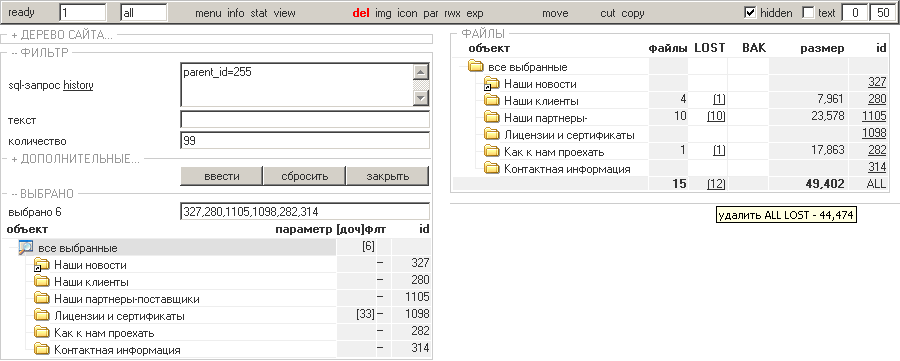Click the 'Лицензии и сертификаты' folder icon in the files panel
The width and height of the screenshot is (900, 361).
click(x=491, y=134)
